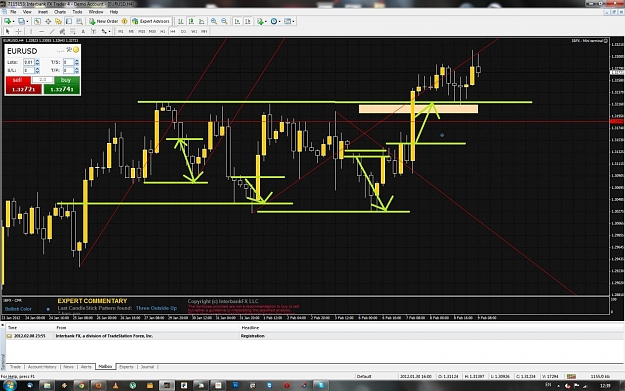Switch to the Experts tab
Viewport: 625px width, 391px height.
[x=126, y=367]
